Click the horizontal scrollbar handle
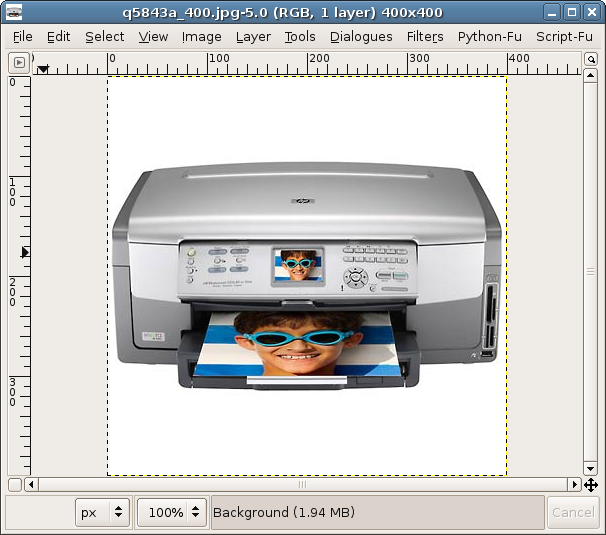Image resolution: width=606 pixels, height=535 pixels. coord(303,485)
